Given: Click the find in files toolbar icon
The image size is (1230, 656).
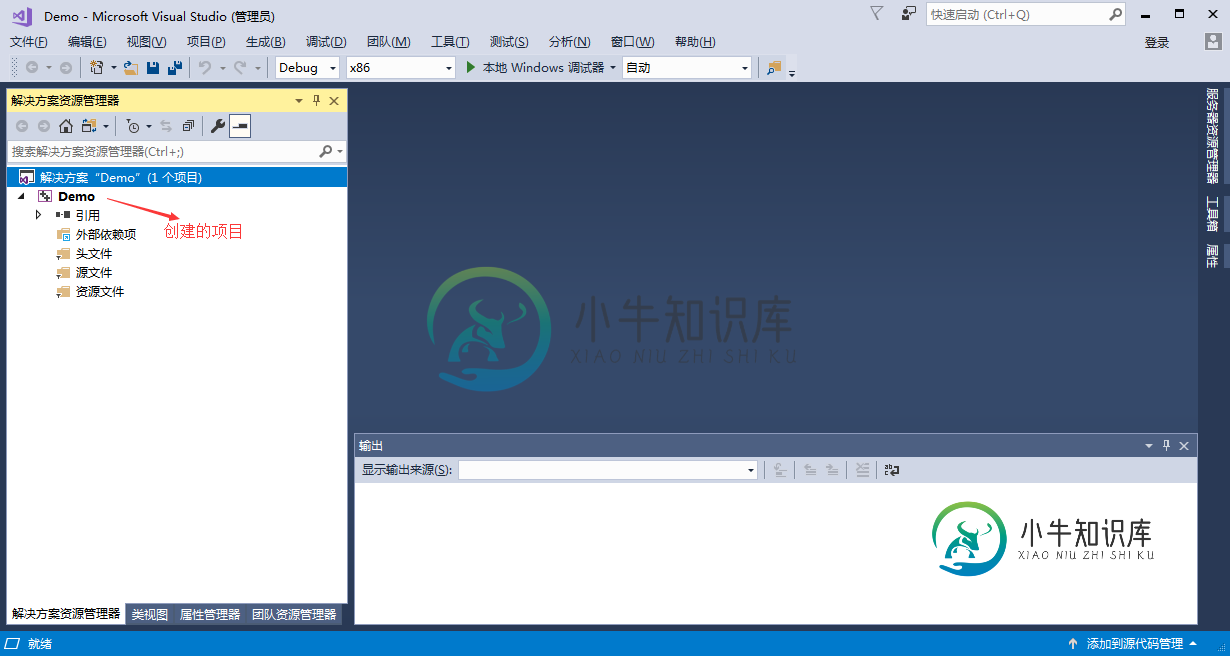Looking at the screenshot, I should point(774,68).
